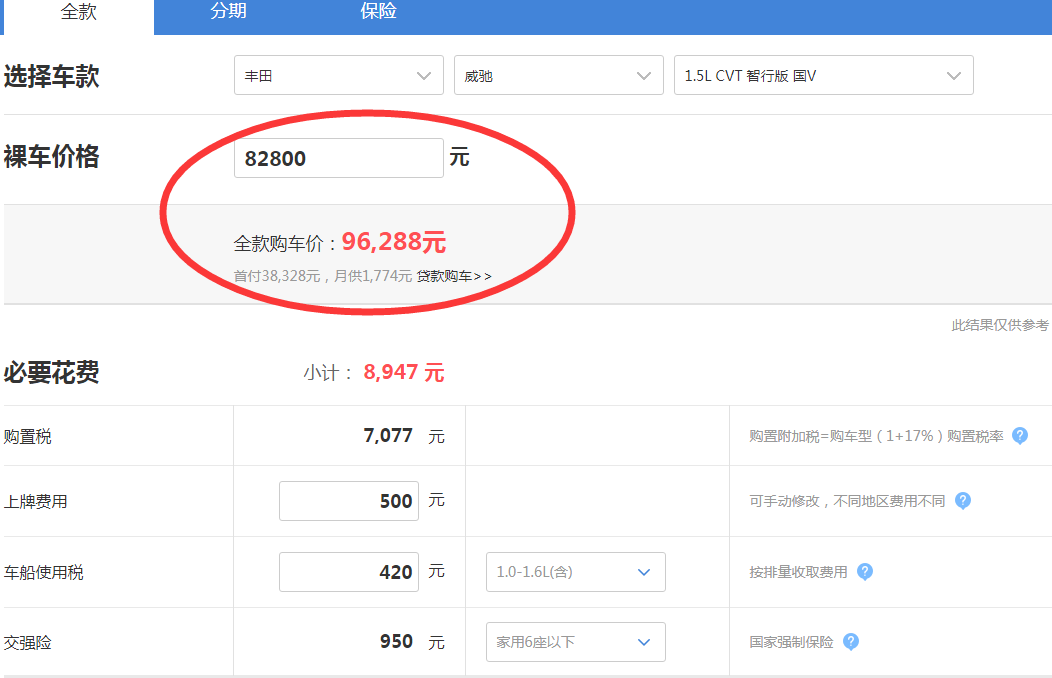Click the 购置附加税=购车型（1+17%）购置税率 note
Viewport: 1052px width, 678px height.
tap(876, 436)
